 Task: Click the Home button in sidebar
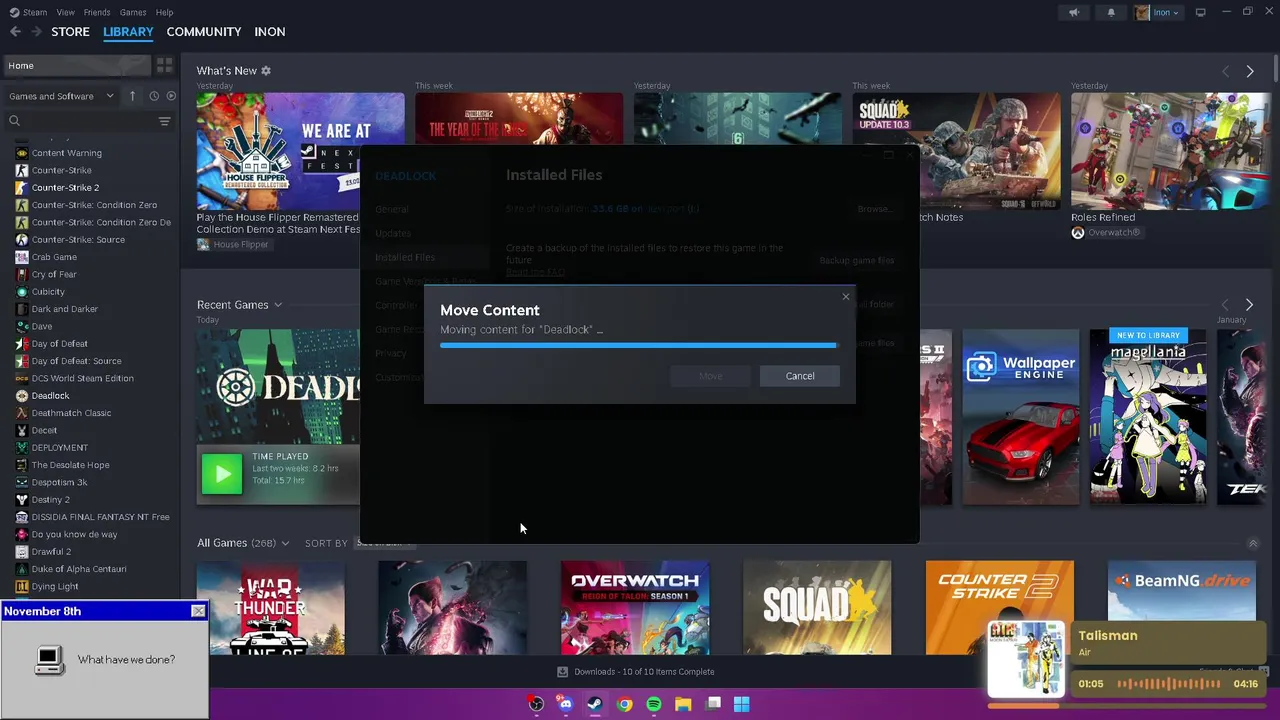tap(76, 66)
